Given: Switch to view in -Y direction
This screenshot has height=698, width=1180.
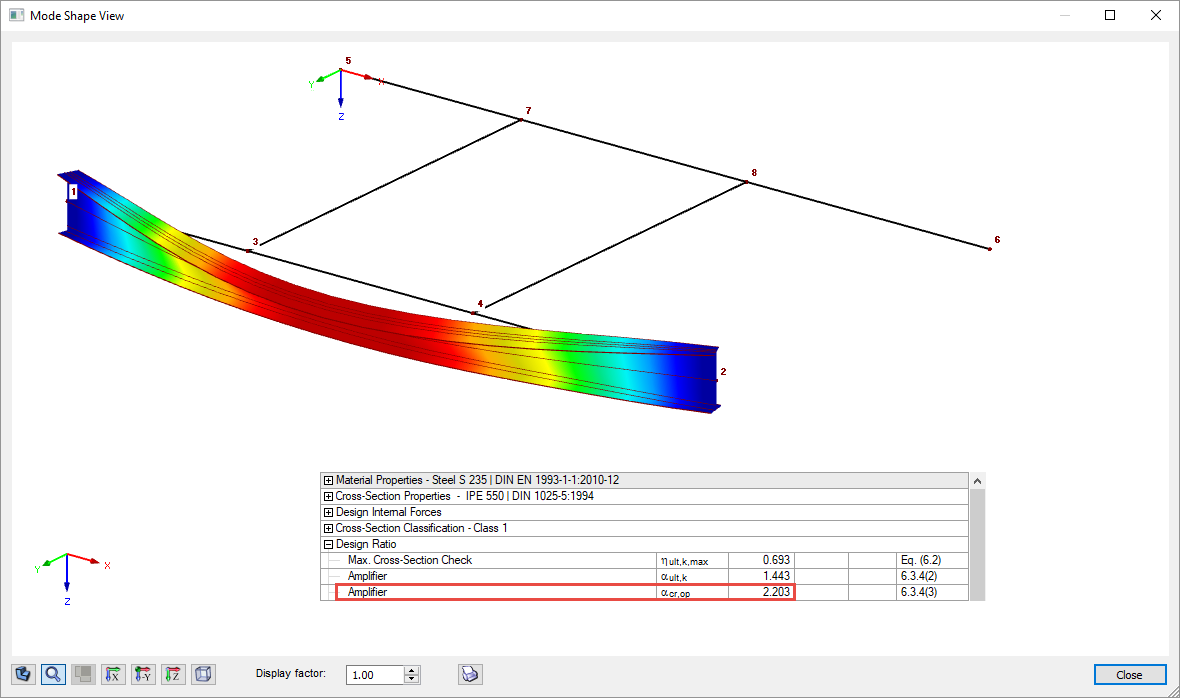Looking at the screenshot, I should (143, 673).
